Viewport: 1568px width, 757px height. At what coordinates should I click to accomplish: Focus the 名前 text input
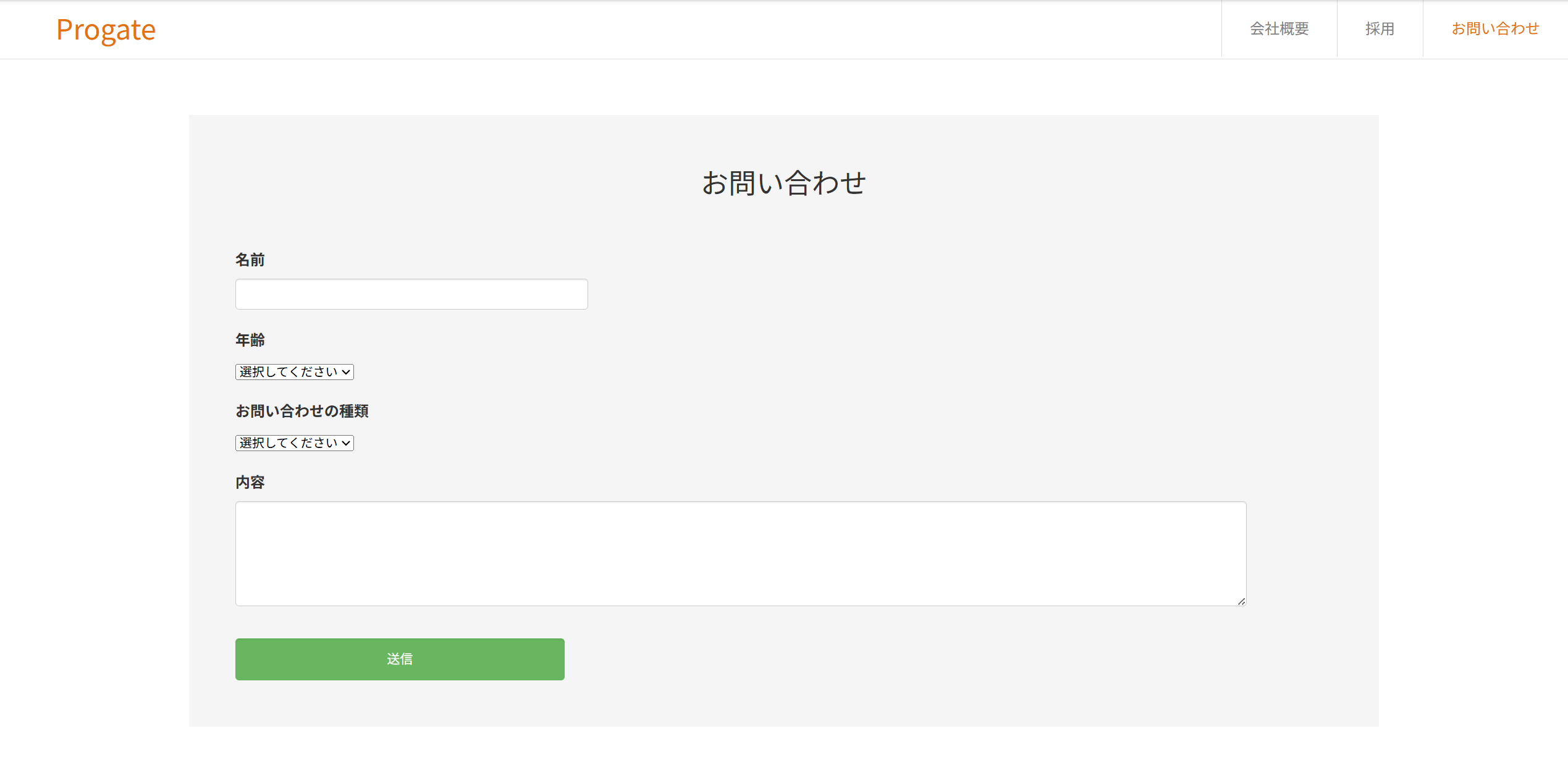[411, 294]
